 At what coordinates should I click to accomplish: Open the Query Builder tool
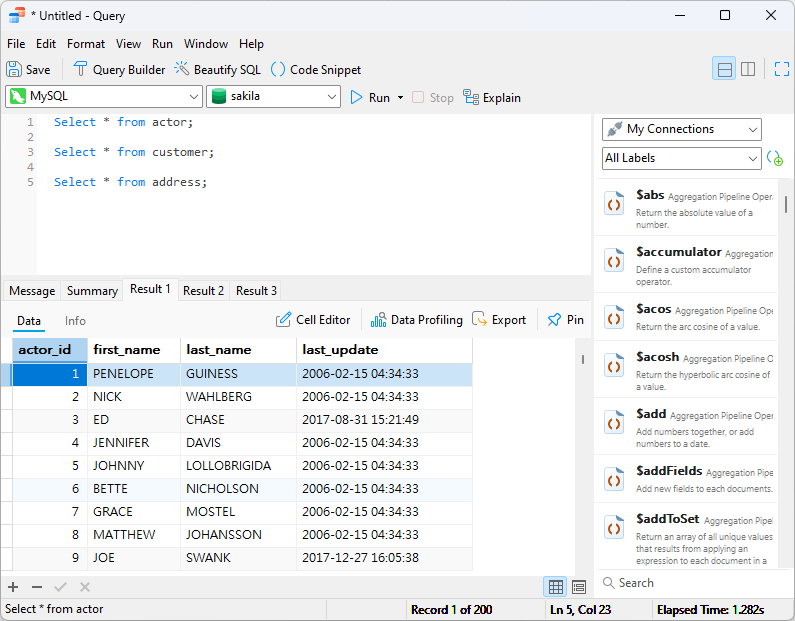click(x=119, y=70)
